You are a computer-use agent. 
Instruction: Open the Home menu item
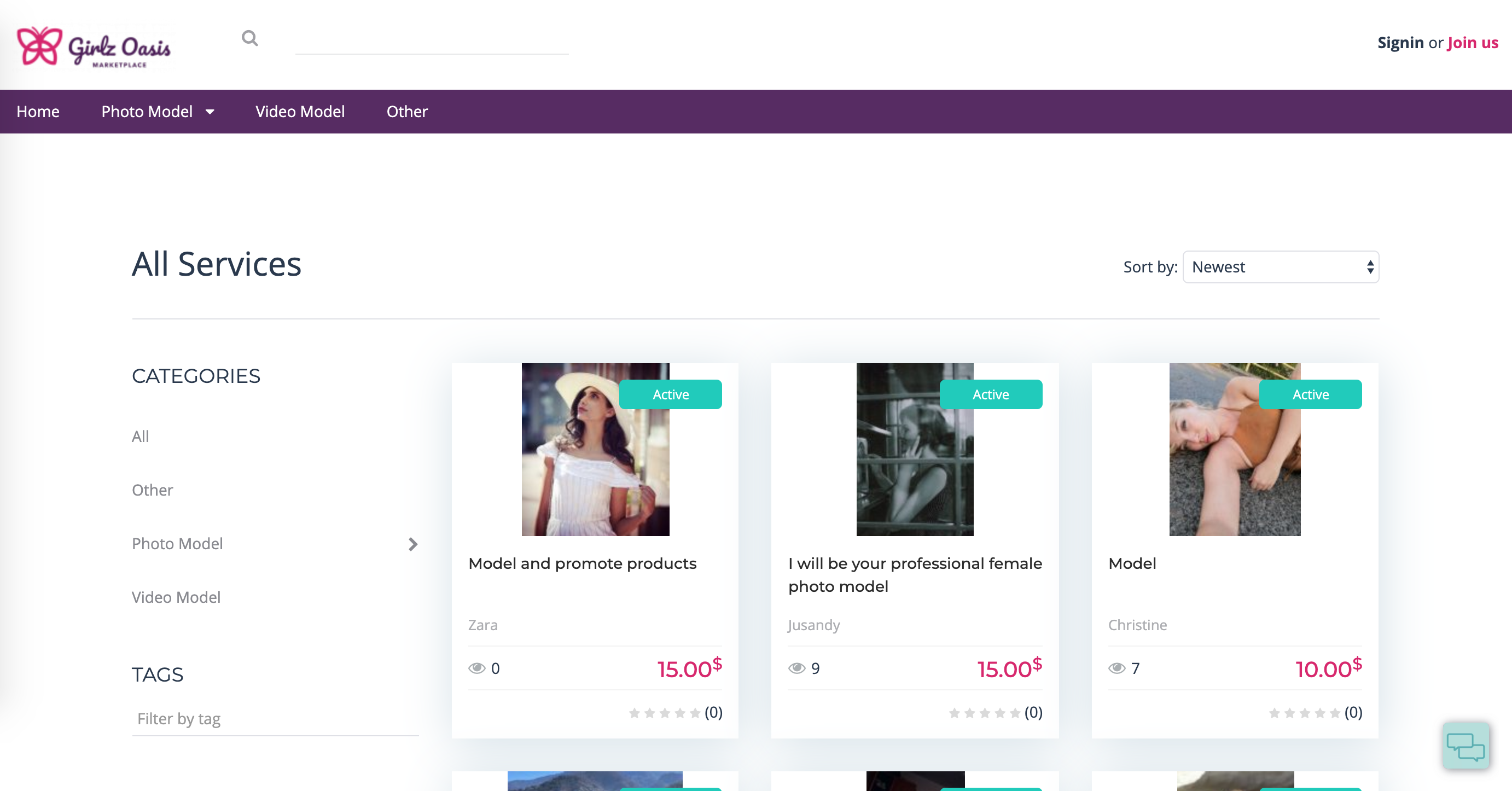(38, 112)
